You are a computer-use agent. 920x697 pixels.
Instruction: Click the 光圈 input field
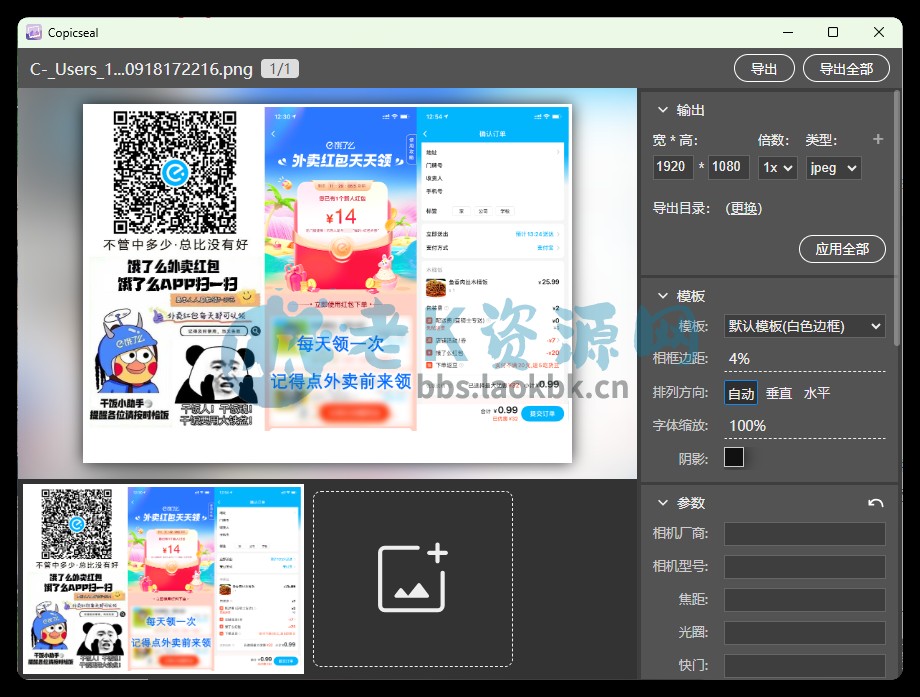(x=804, y=632)
